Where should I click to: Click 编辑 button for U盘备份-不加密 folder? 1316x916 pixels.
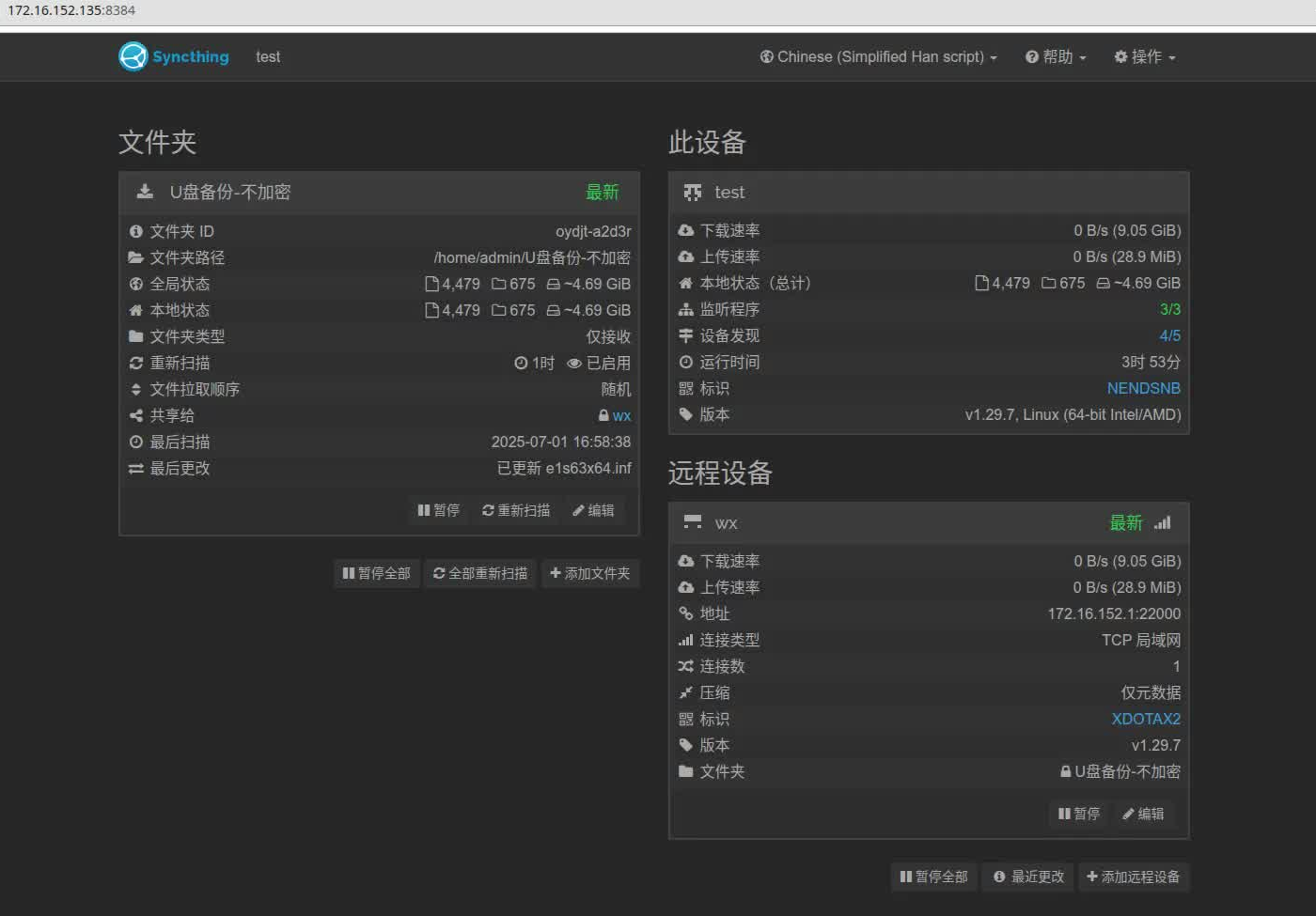click(x=593, y=510)
